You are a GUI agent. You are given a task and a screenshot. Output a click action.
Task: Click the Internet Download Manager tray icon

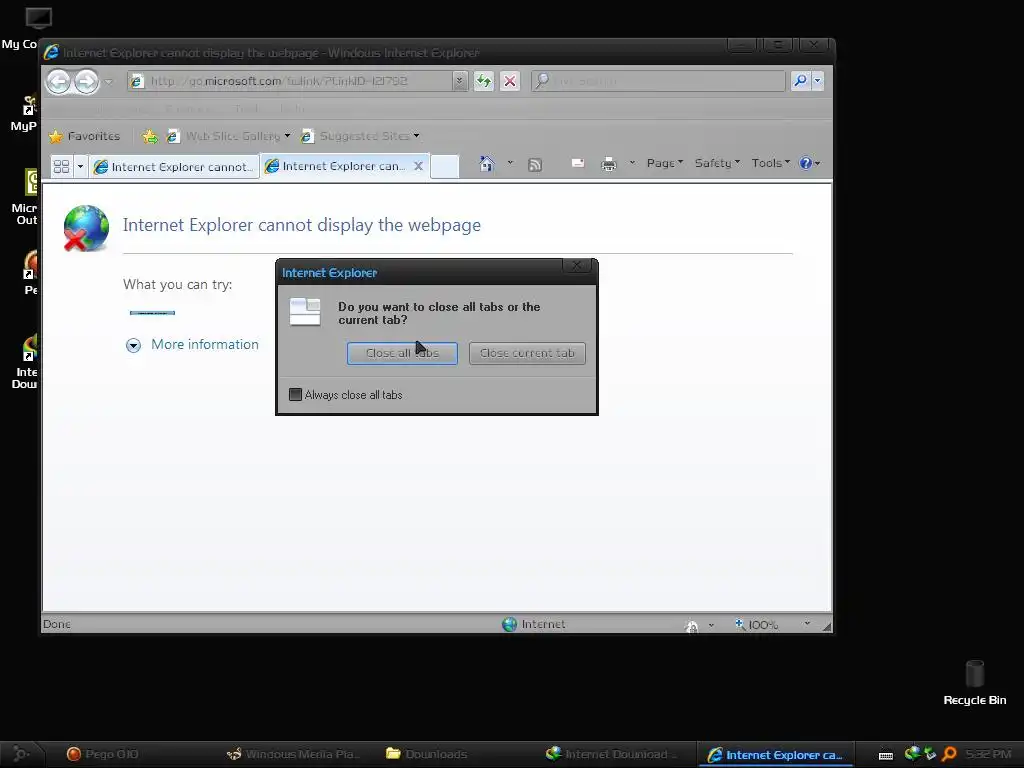click(912, 754)
